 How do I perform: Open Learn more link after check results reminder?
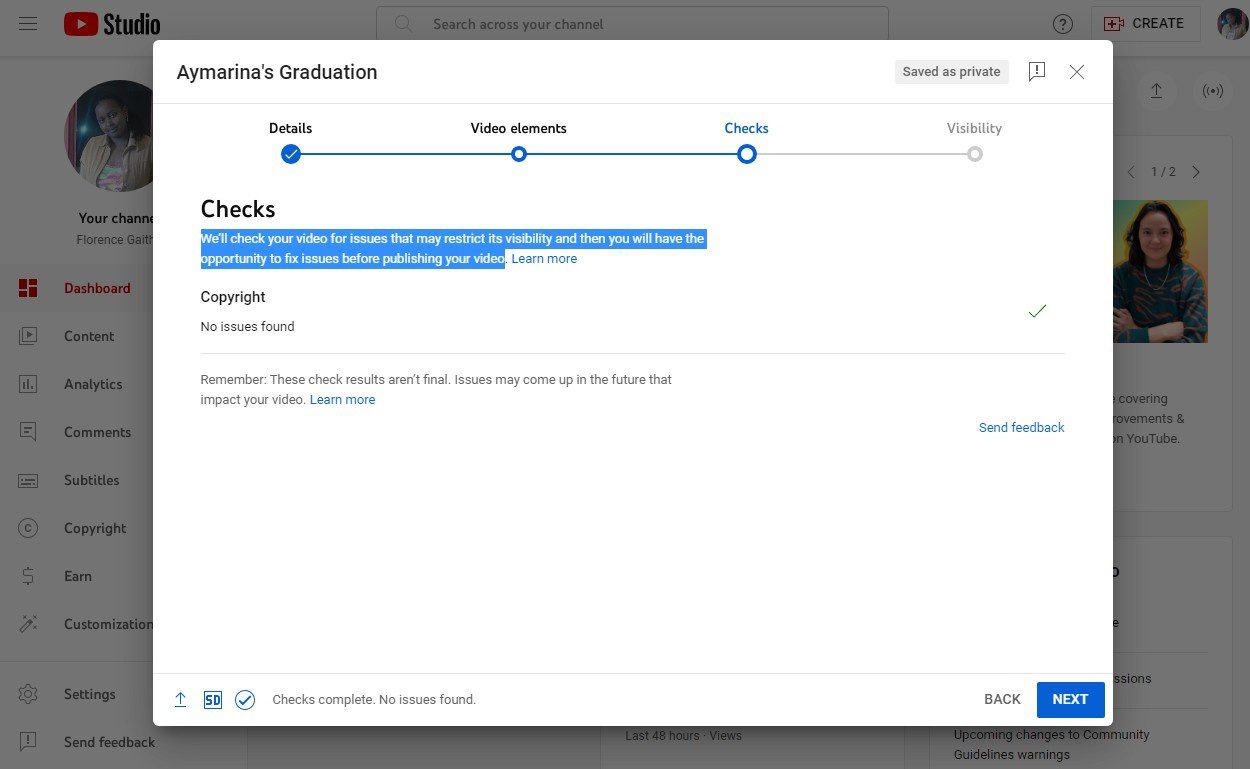coord(342,400)
